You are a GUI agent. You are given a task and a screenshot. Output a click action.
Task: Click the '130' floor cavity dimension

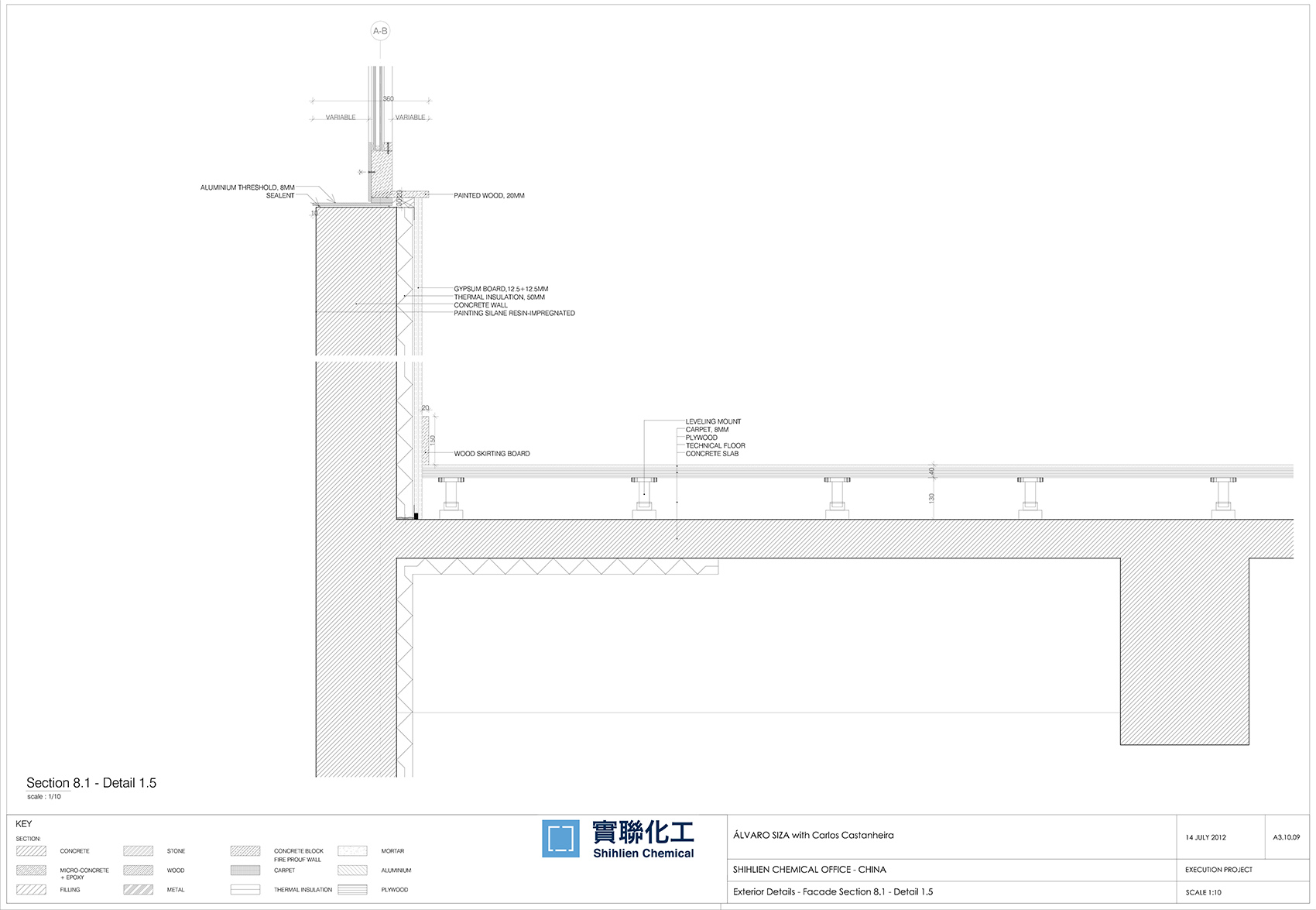932,498
